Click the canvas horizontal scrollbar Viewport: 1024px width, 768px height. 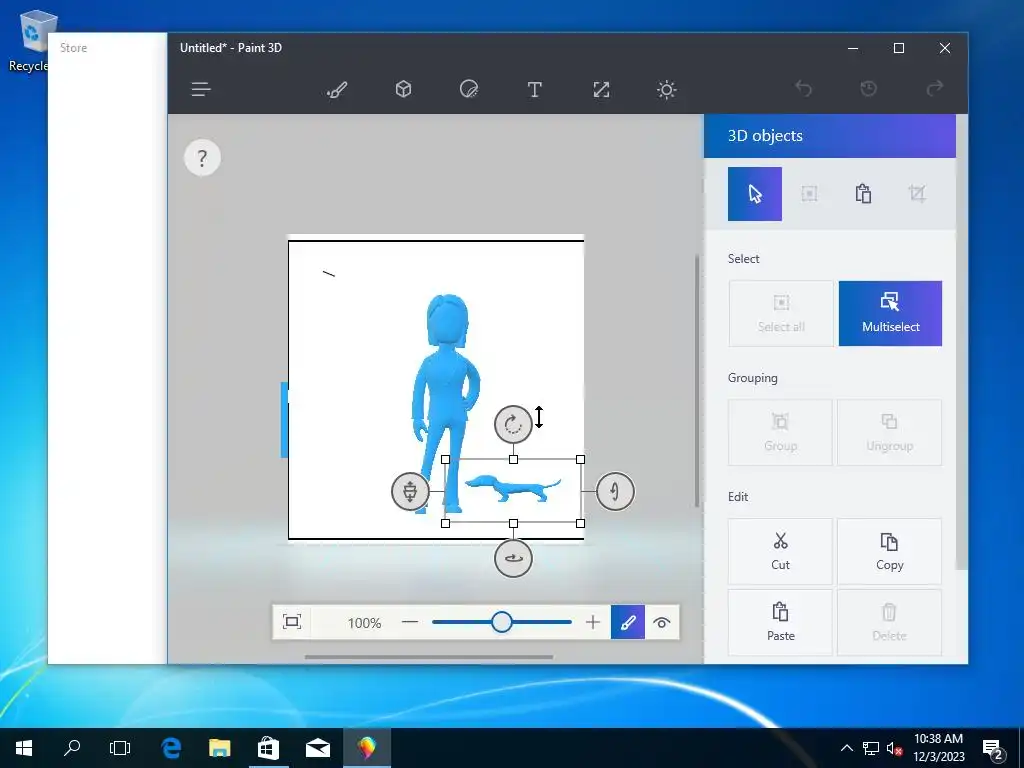point(429,657)
